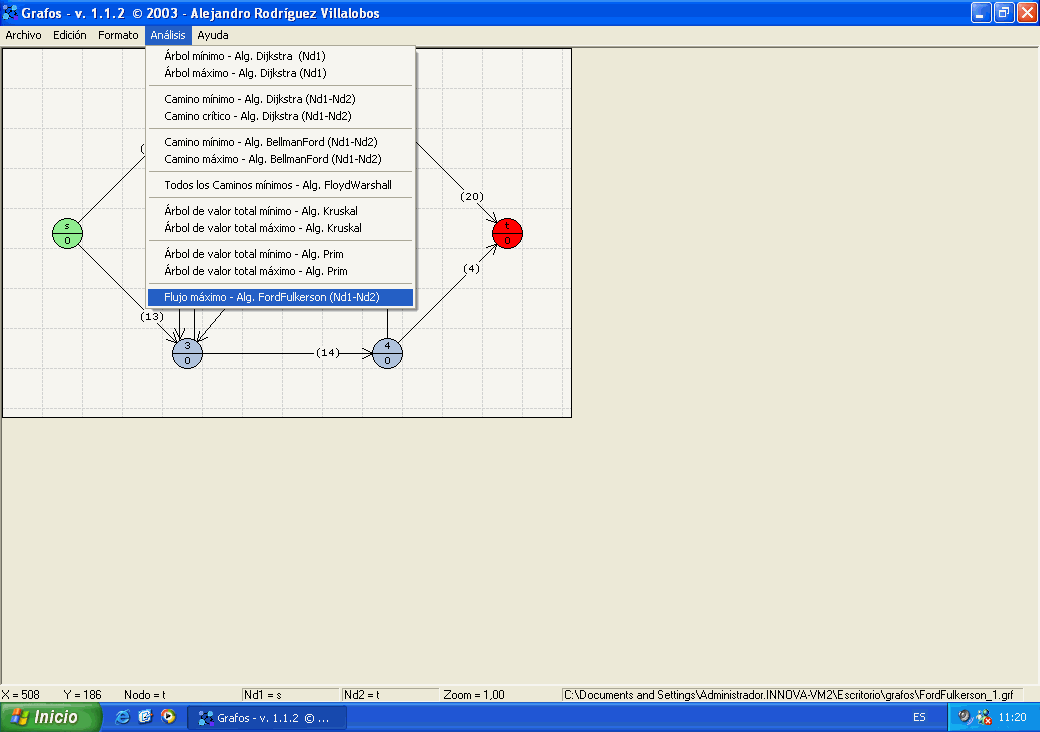
Task: Pick Árbol de valor total mínimo Kruskal
Action: click(x=260, y=211)
